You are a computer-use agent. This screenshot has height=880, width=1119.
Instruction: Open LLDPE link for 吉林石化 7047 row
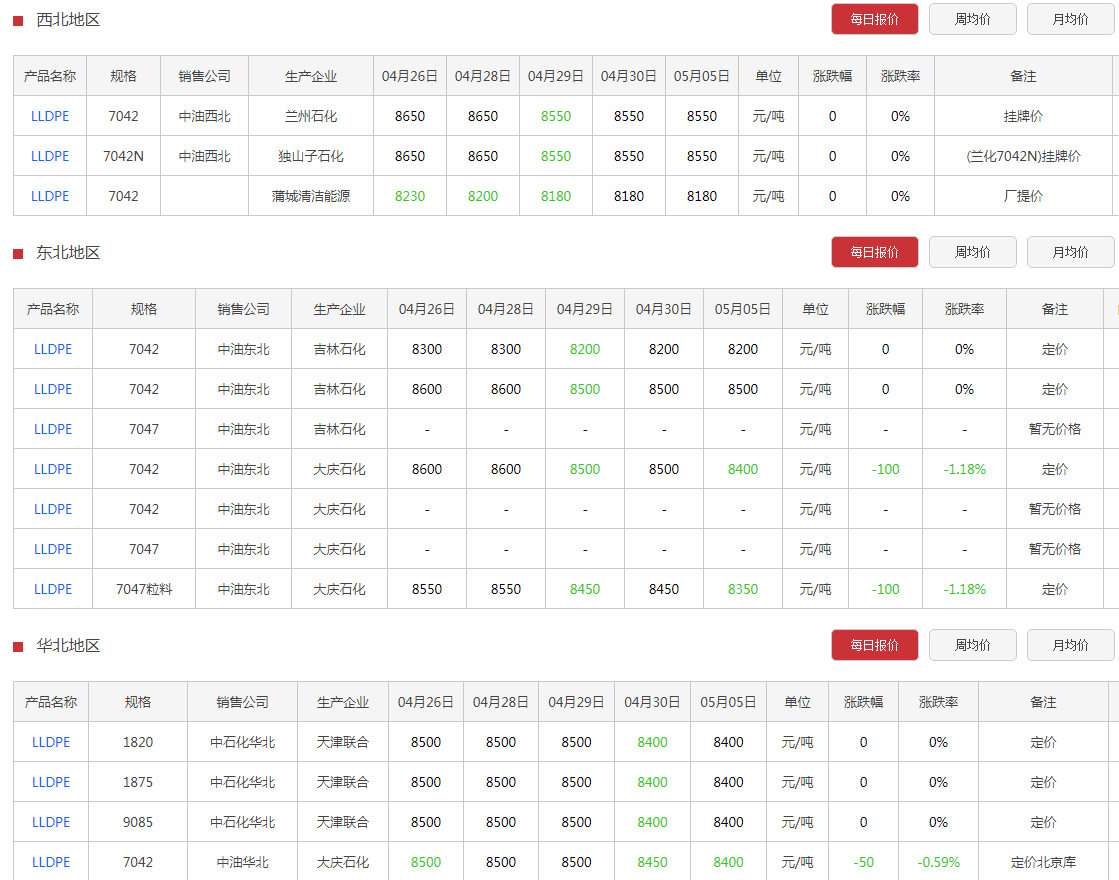point(53,429)
